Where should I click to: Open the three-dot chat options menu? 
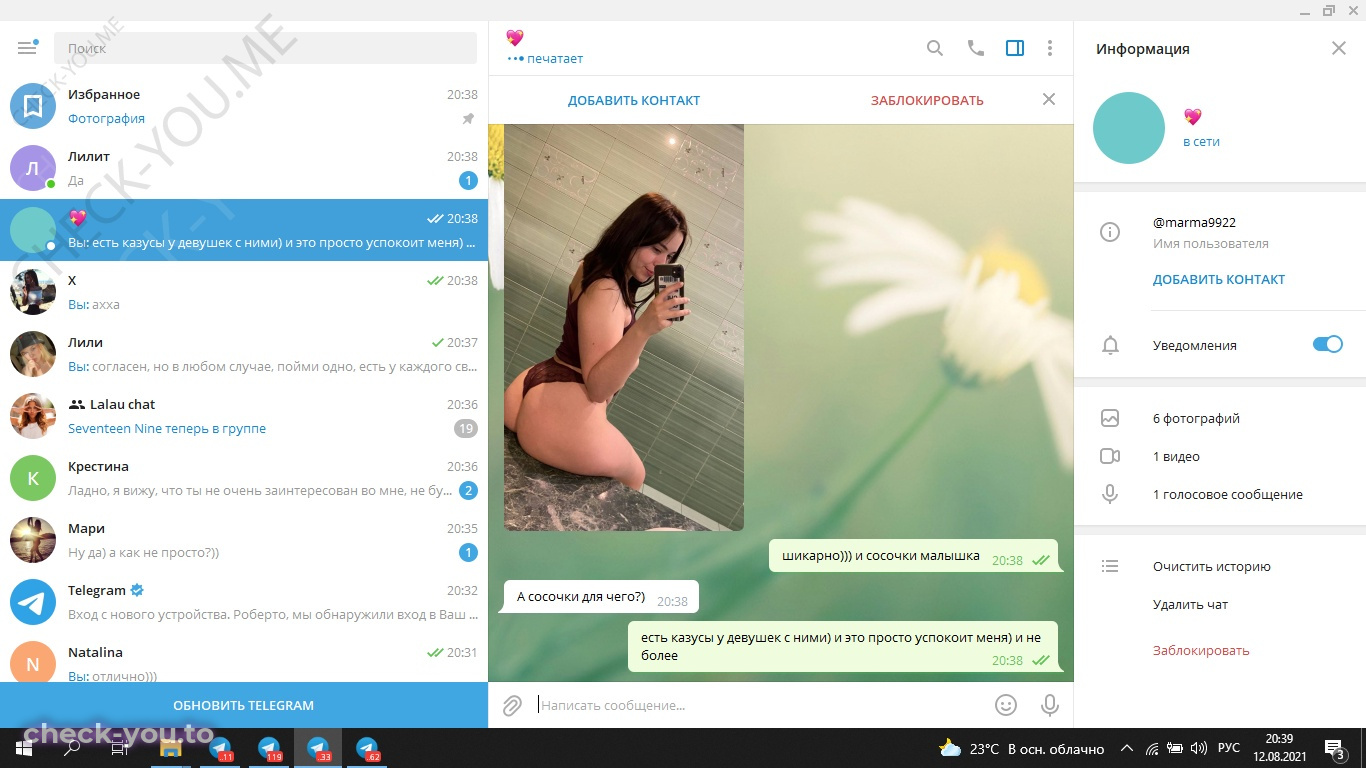[x=1050, y=48]
